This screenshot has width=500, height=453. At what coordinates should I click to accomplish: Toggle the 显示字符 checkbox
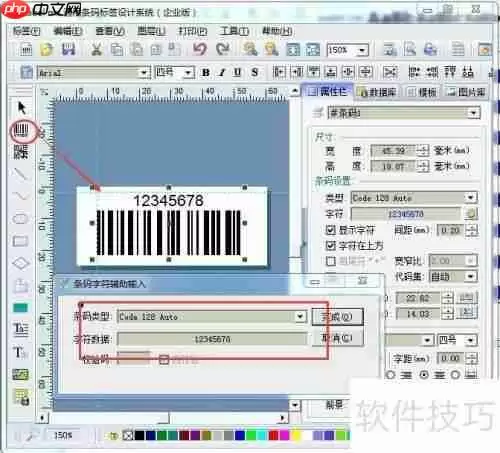coord(330,230)
